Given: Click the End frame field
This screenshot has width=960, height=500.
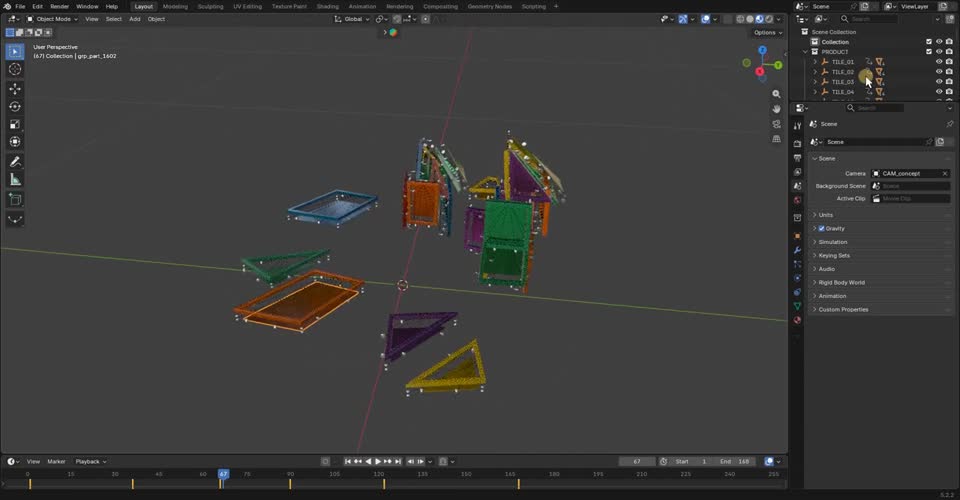Looking at the screenshot, I should (735, 461).
